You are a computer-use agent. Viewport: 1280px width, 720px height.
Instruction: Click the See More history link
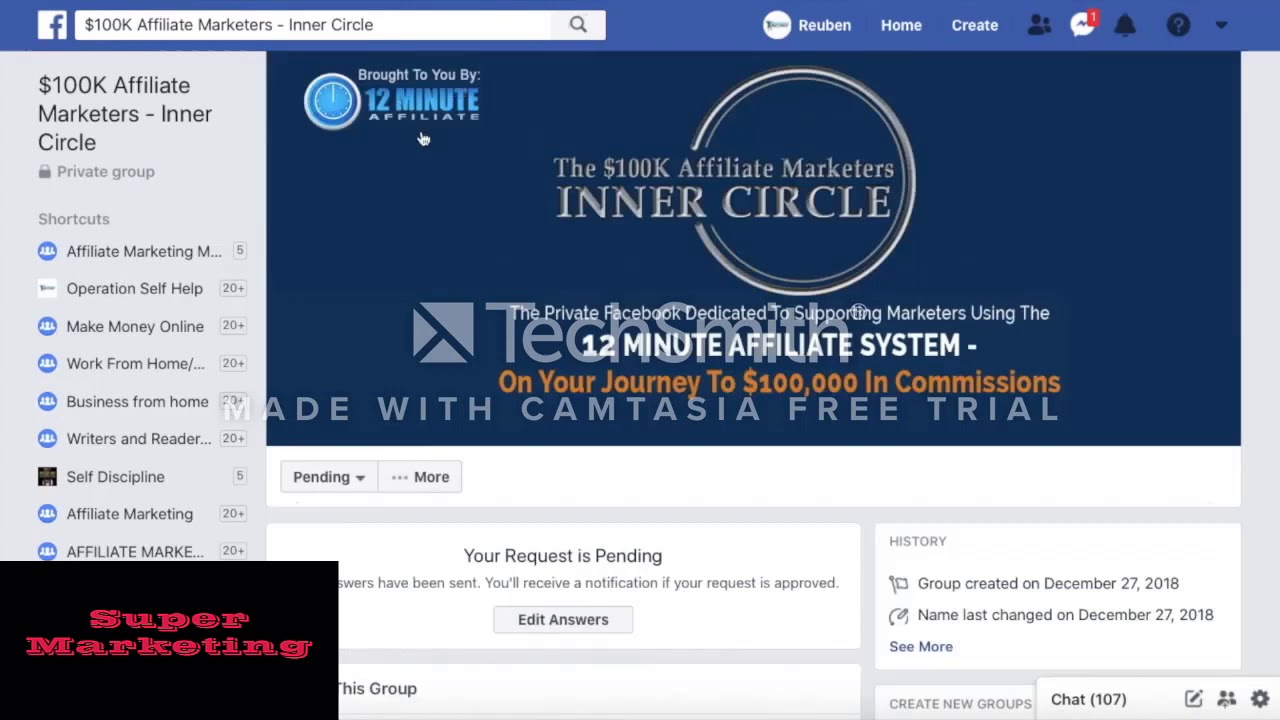coord(921,646)
